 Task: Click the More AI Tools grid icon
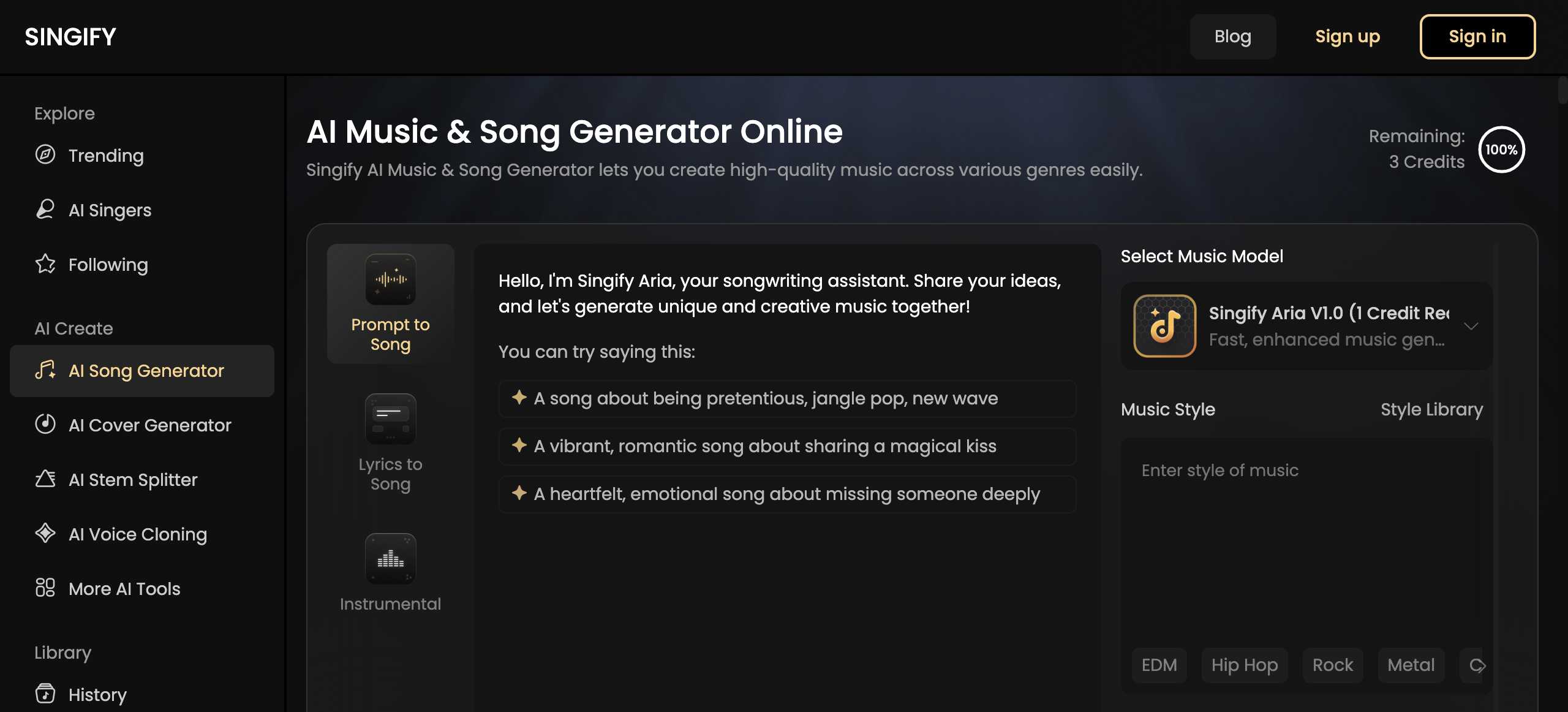tap(45, 588)
